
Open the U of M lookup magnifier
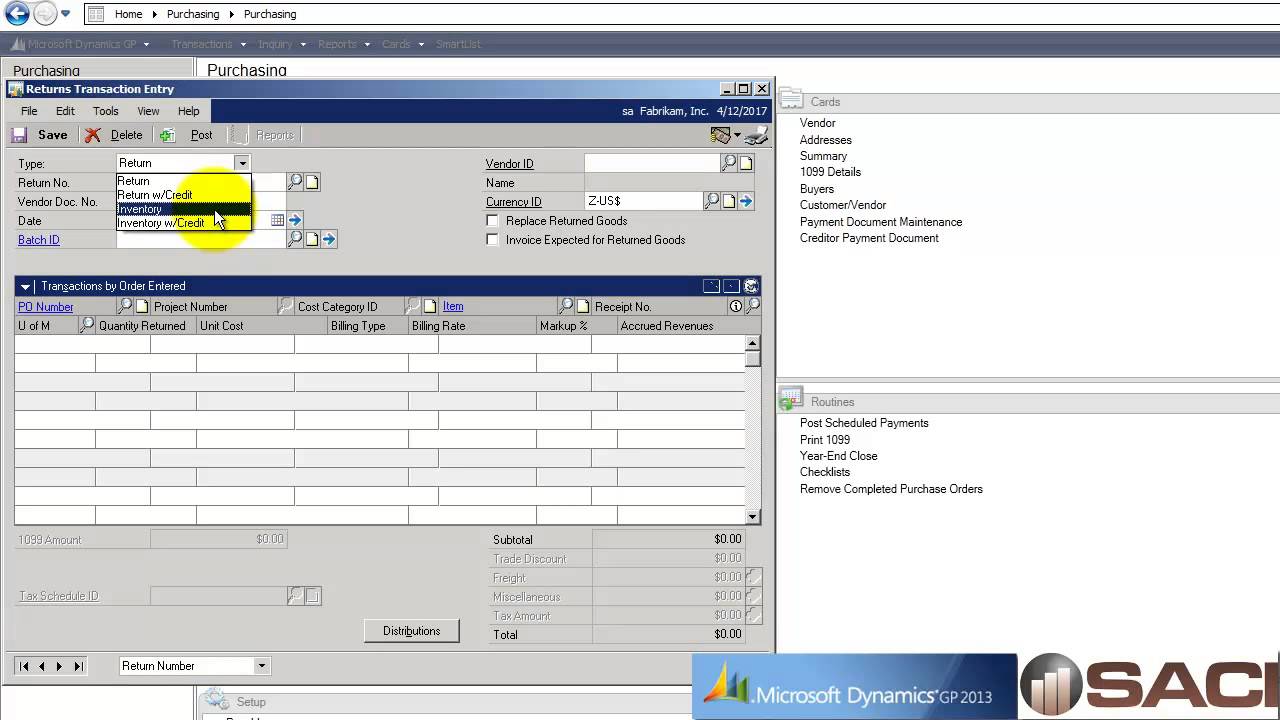tap(87, 325)
